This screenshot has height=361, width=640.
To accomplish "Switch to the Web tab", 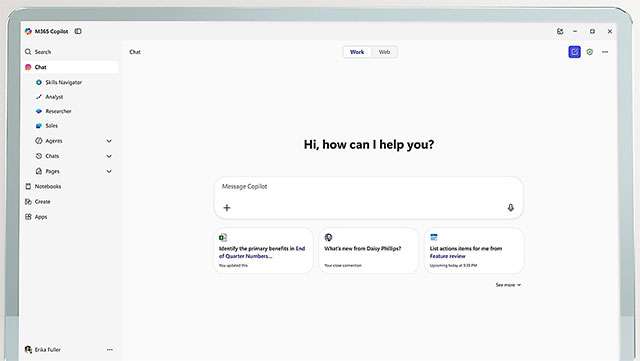I will point(384,52).
